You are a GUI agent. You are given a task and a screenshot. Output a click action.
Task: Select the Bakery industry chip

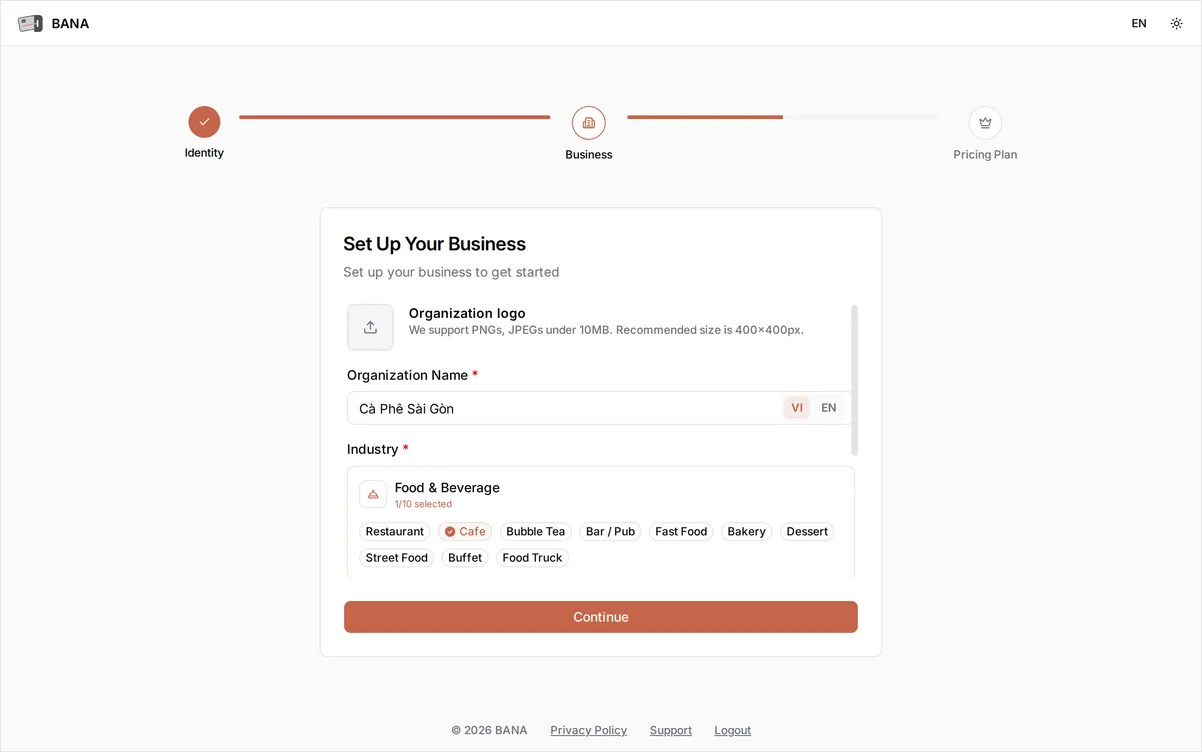(746, 532)
